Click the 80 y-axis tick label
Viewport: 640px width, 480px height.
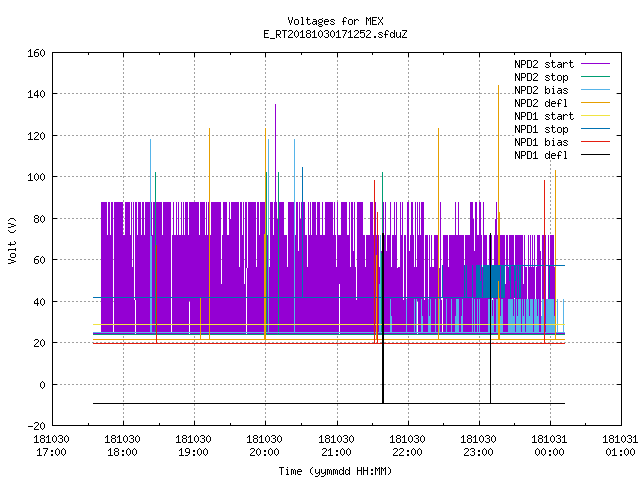click(39, 219)
